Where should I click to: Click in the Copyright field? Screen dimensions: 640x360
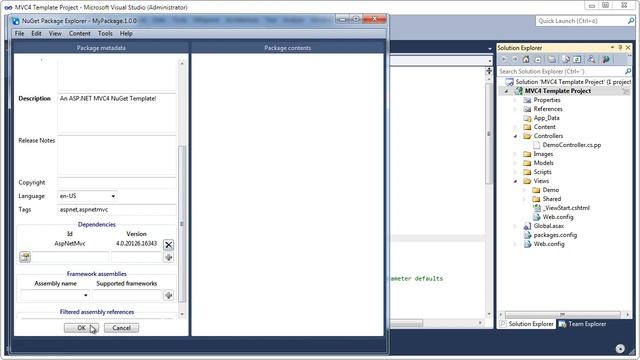click(x=117, y=182)
